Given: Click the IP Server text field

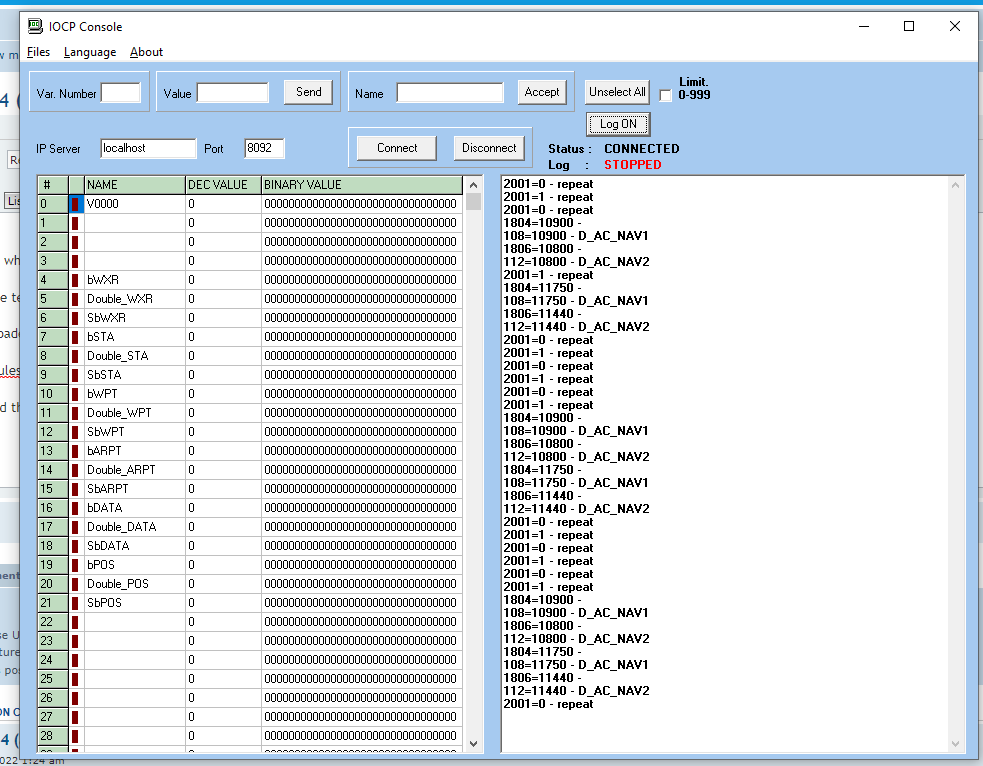Looking at the screenshot, I should pyautogui.click(x=148, y=148).
